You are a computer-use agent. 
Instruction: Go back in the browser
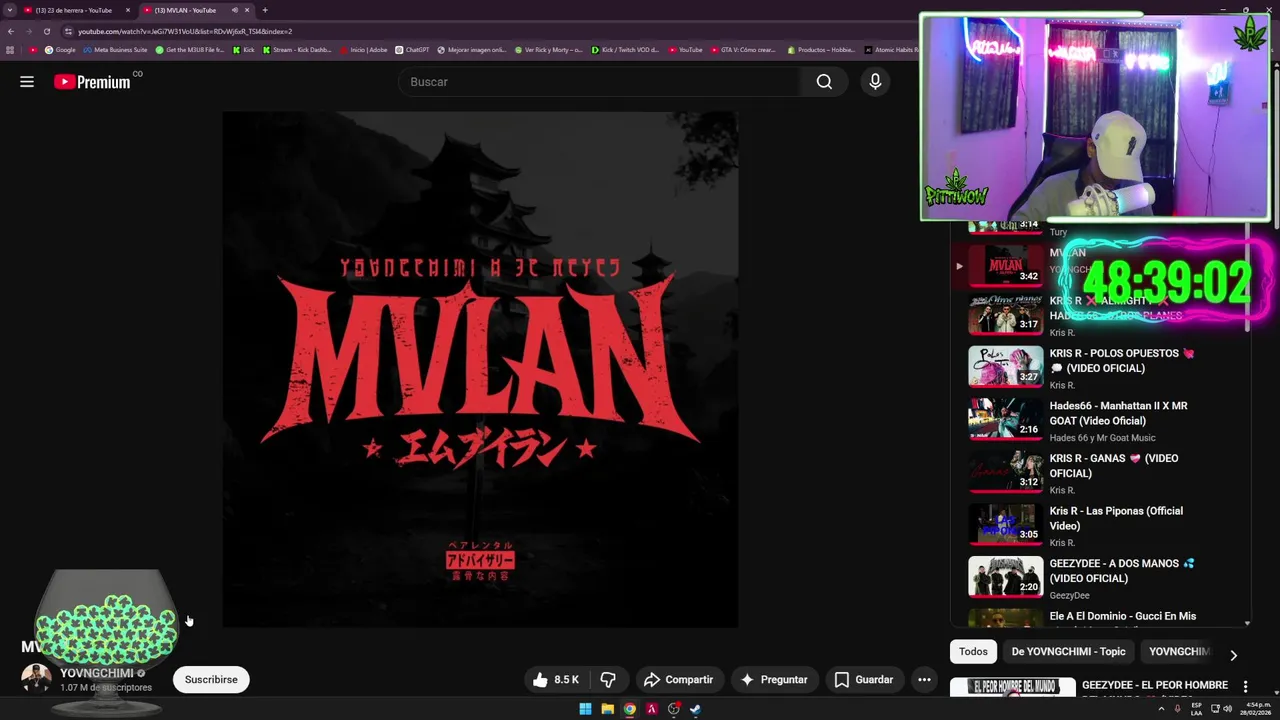[x=11, y=31]
